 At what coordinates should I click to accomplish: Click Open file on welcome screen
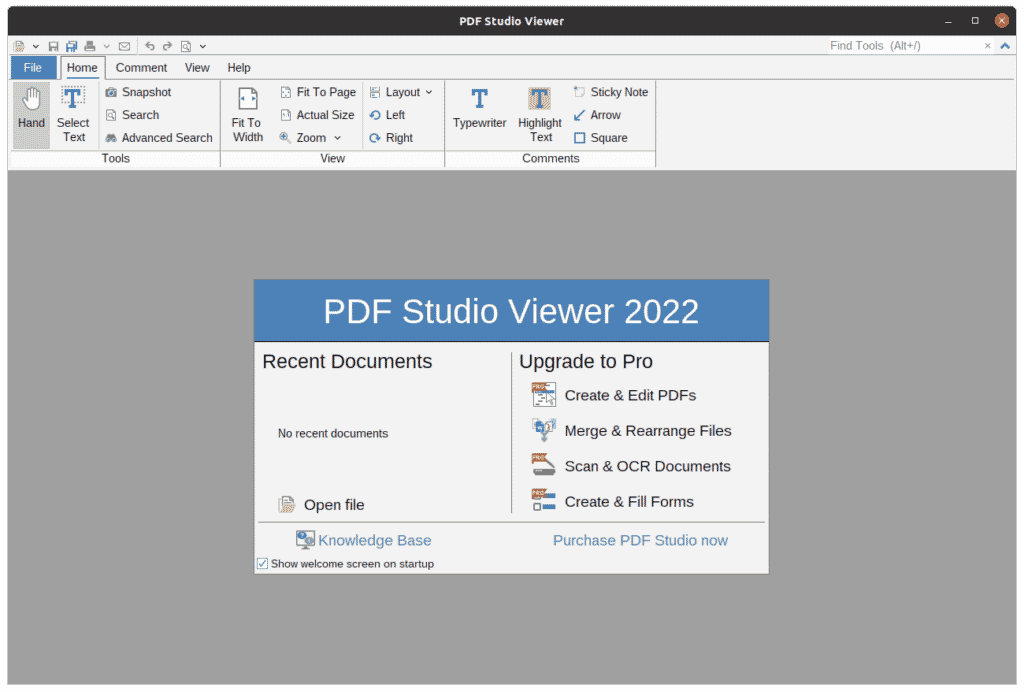(321, 505)
